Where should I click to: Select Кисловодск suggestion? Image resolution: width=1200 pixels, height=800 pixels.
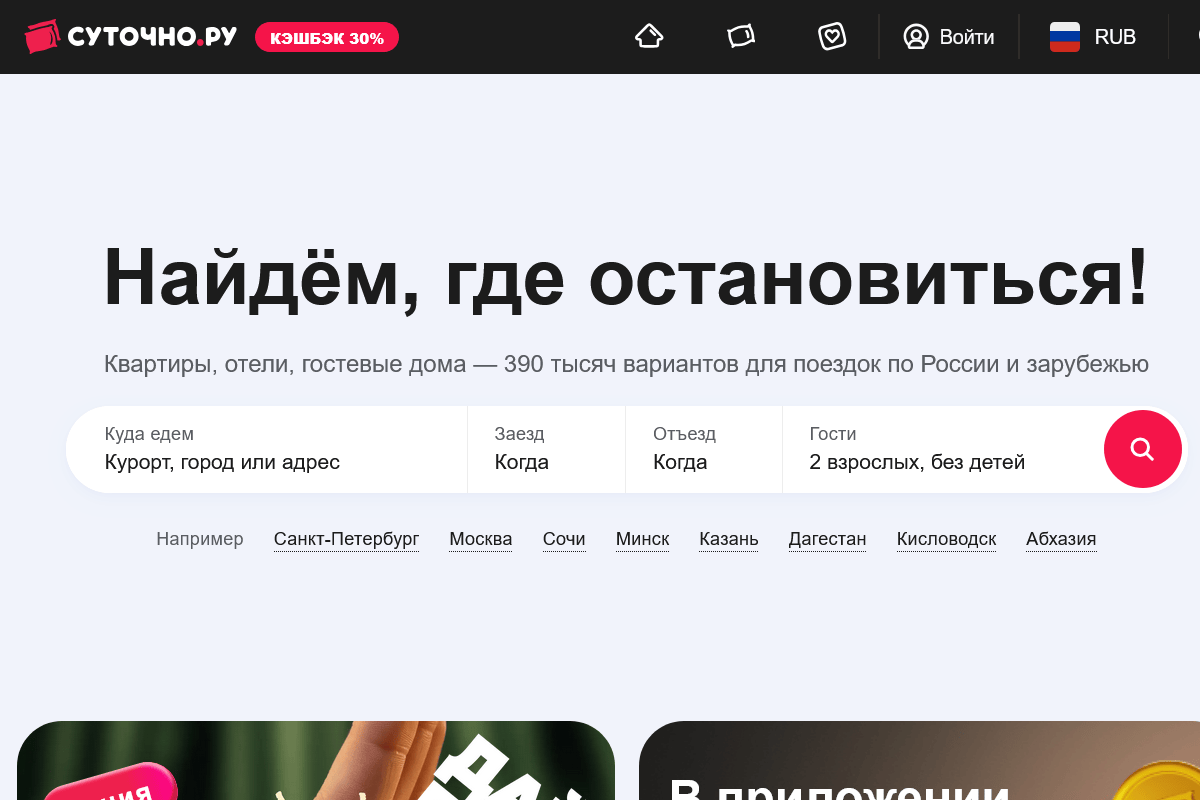click(x=946, y=540)
